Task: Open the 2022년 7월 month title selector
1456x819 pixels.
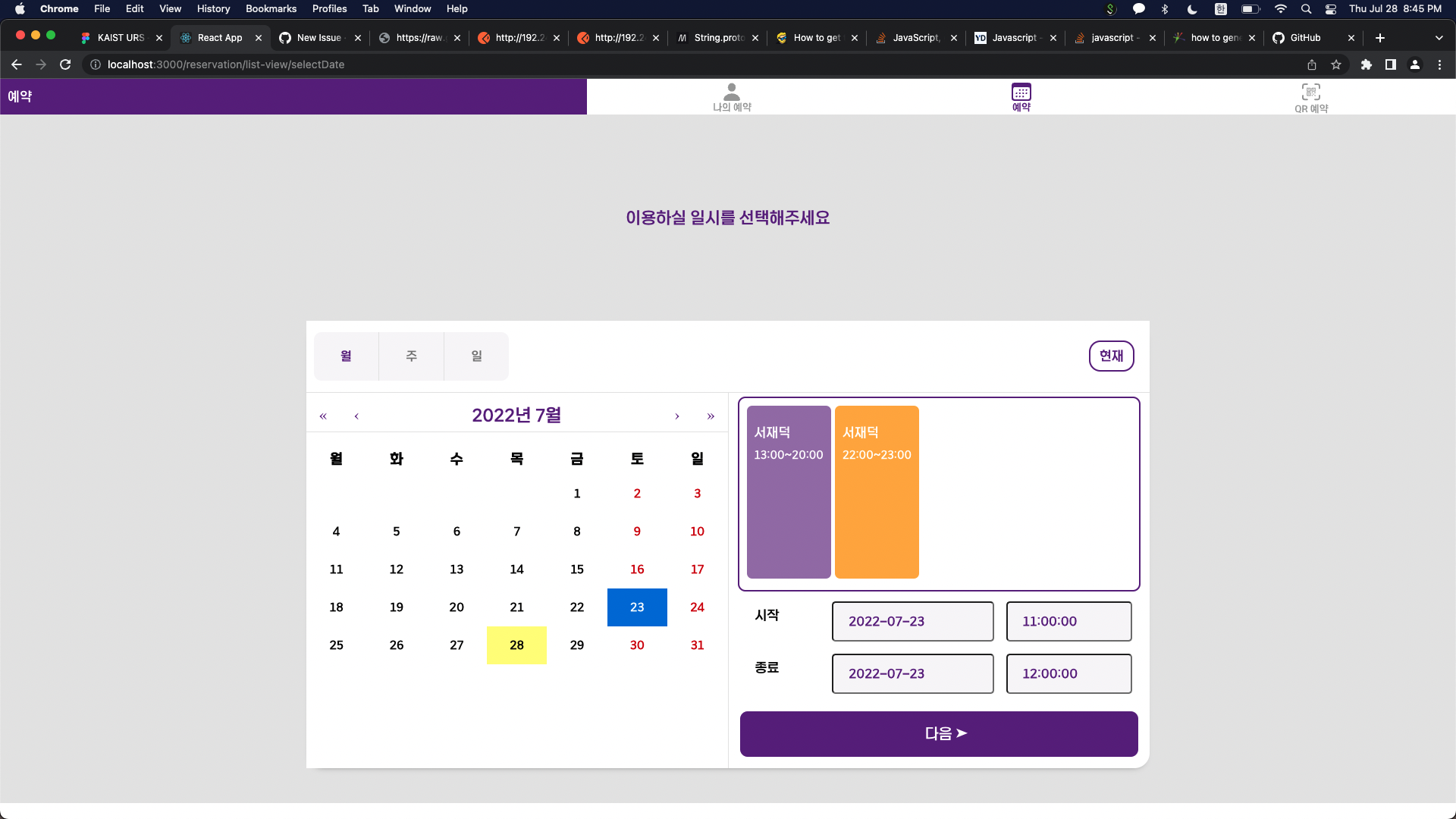Action: point(516,416)
